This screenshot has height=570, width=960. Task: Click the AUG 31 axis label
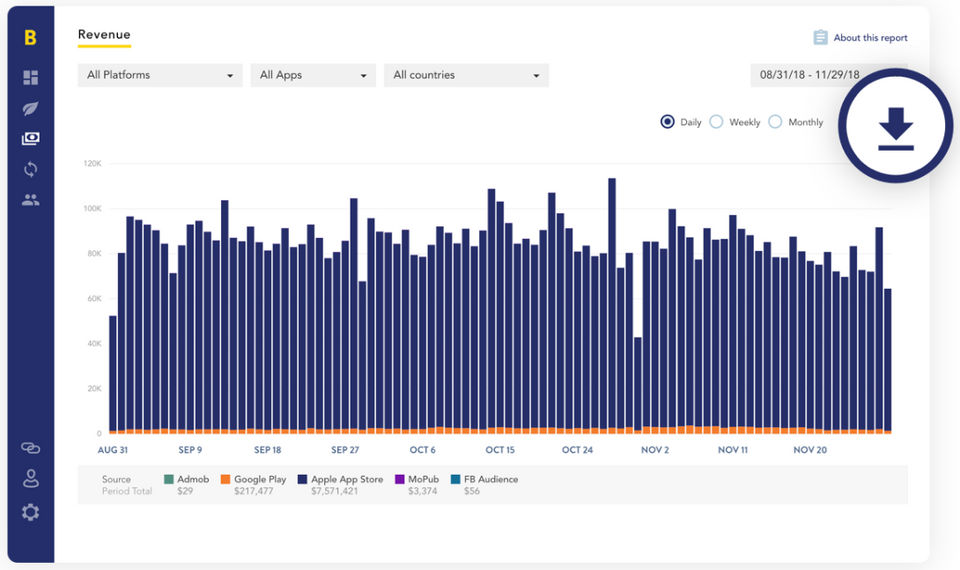113,450
